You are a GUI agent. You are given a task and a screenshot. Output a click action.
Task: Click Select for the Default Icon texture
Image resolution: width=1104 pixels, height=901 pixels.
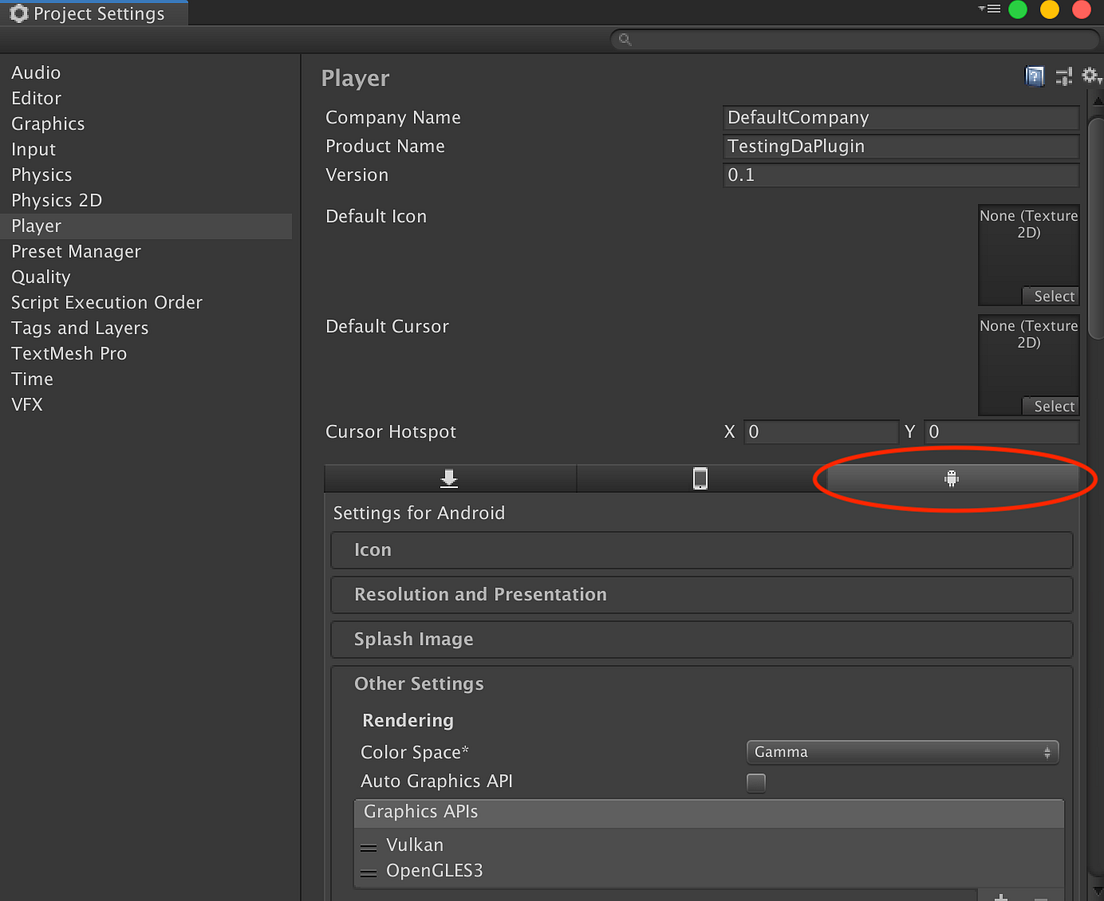point(1051,296)
